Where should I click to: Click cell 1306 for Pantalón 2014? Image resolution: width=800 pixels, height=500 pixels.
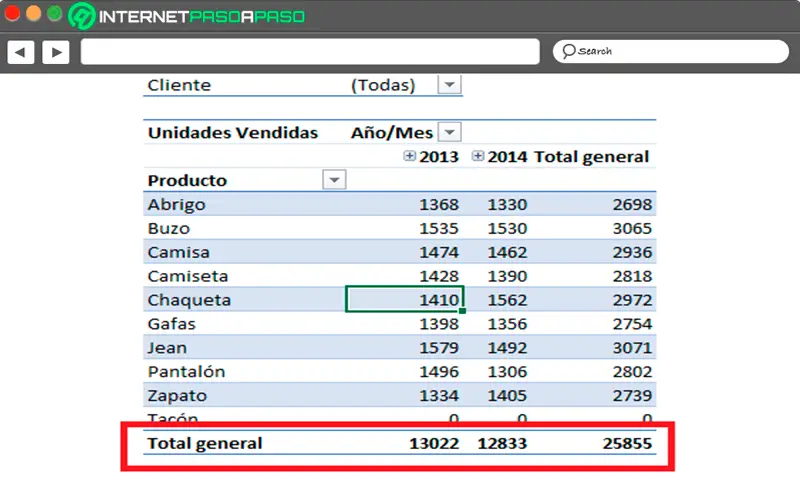pyautogui.click(x=507, y=372)
